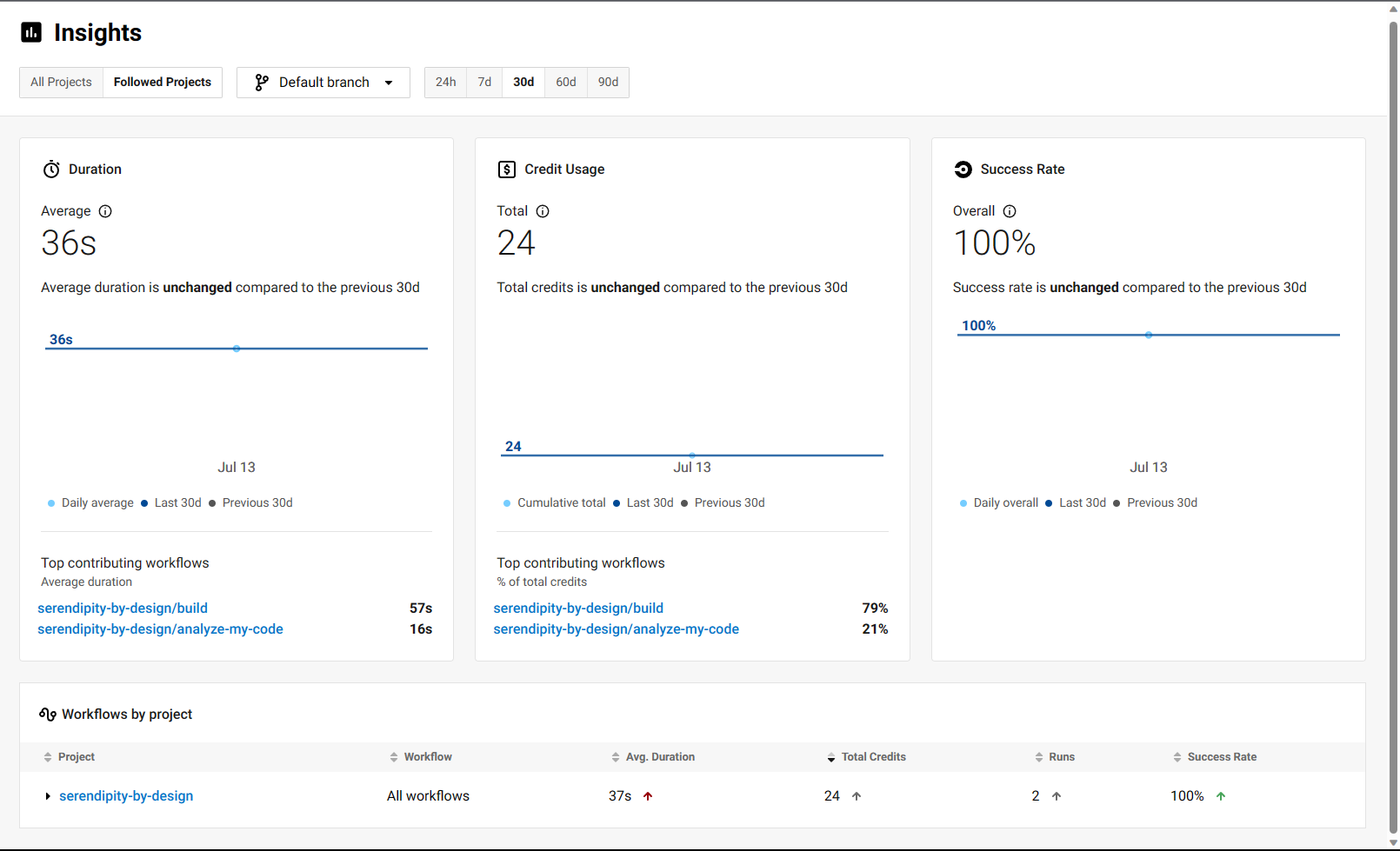Click the branch icon in branch selector
The height and width of the screenshot is (851, 1400).
261,83
